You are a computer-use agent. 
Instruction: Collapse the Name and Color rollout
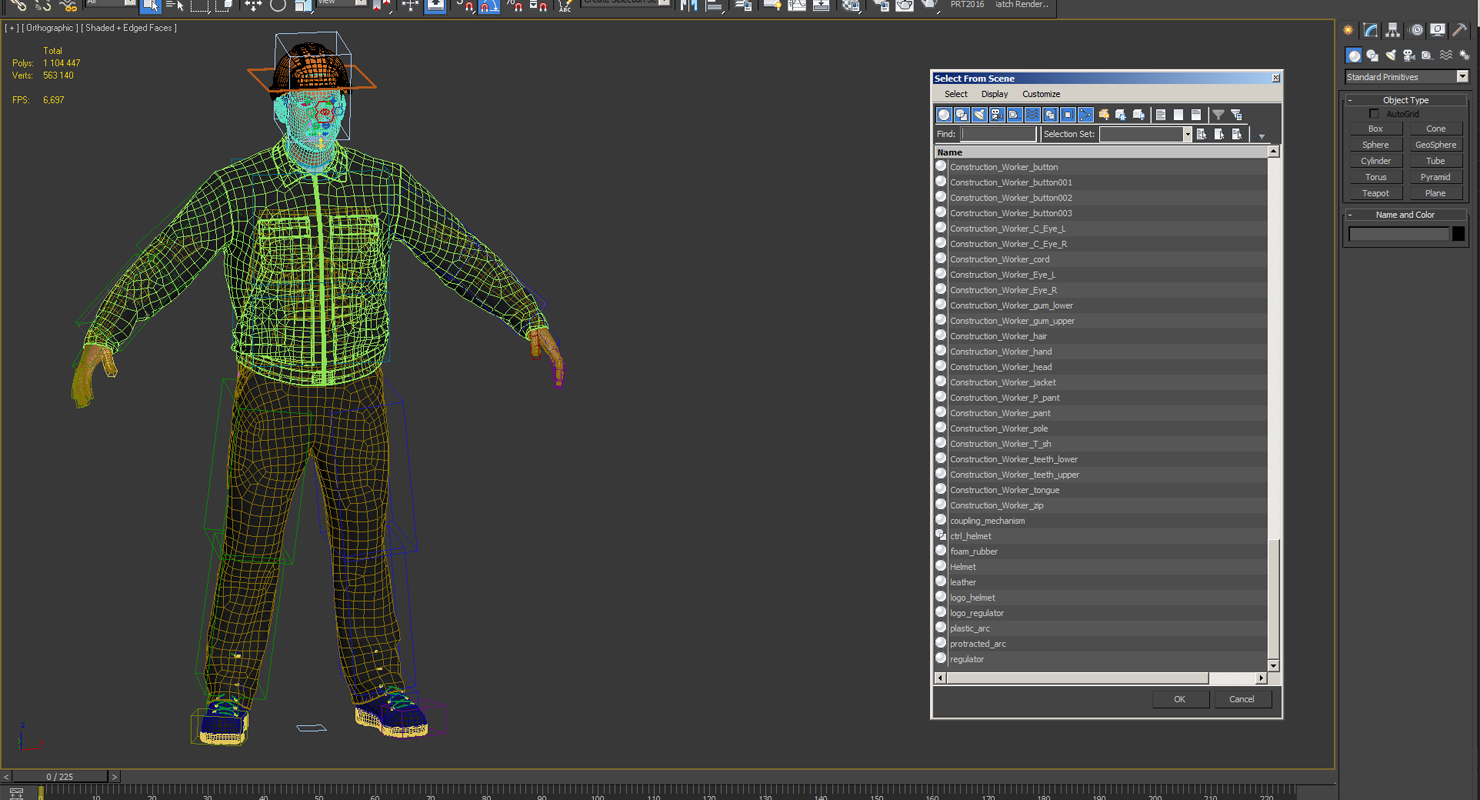pyautogui.click(x=1405, y=215)
